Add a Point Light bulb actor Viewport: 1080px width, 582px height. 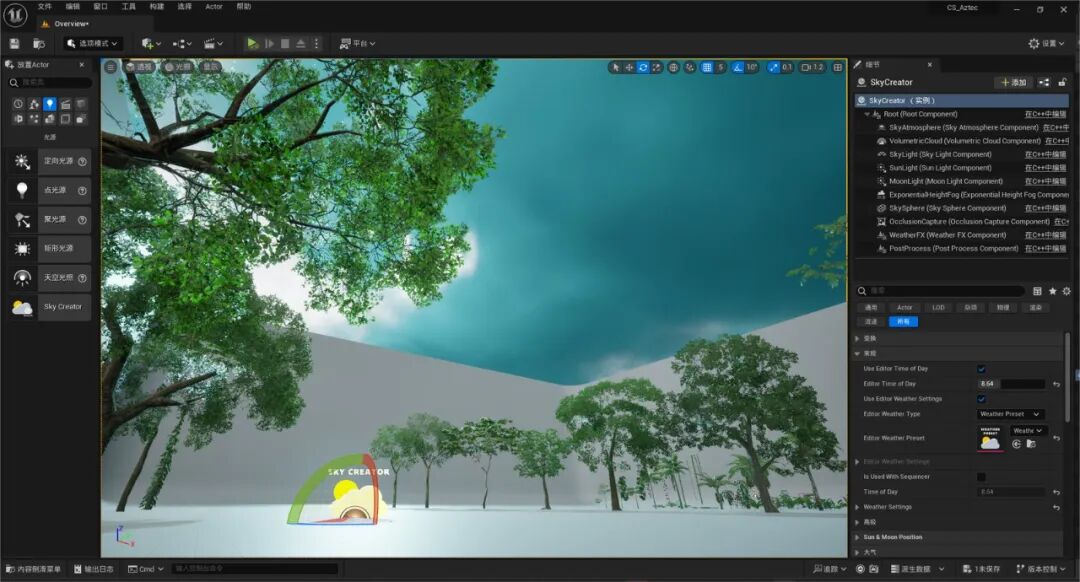(x=50, y=190)
